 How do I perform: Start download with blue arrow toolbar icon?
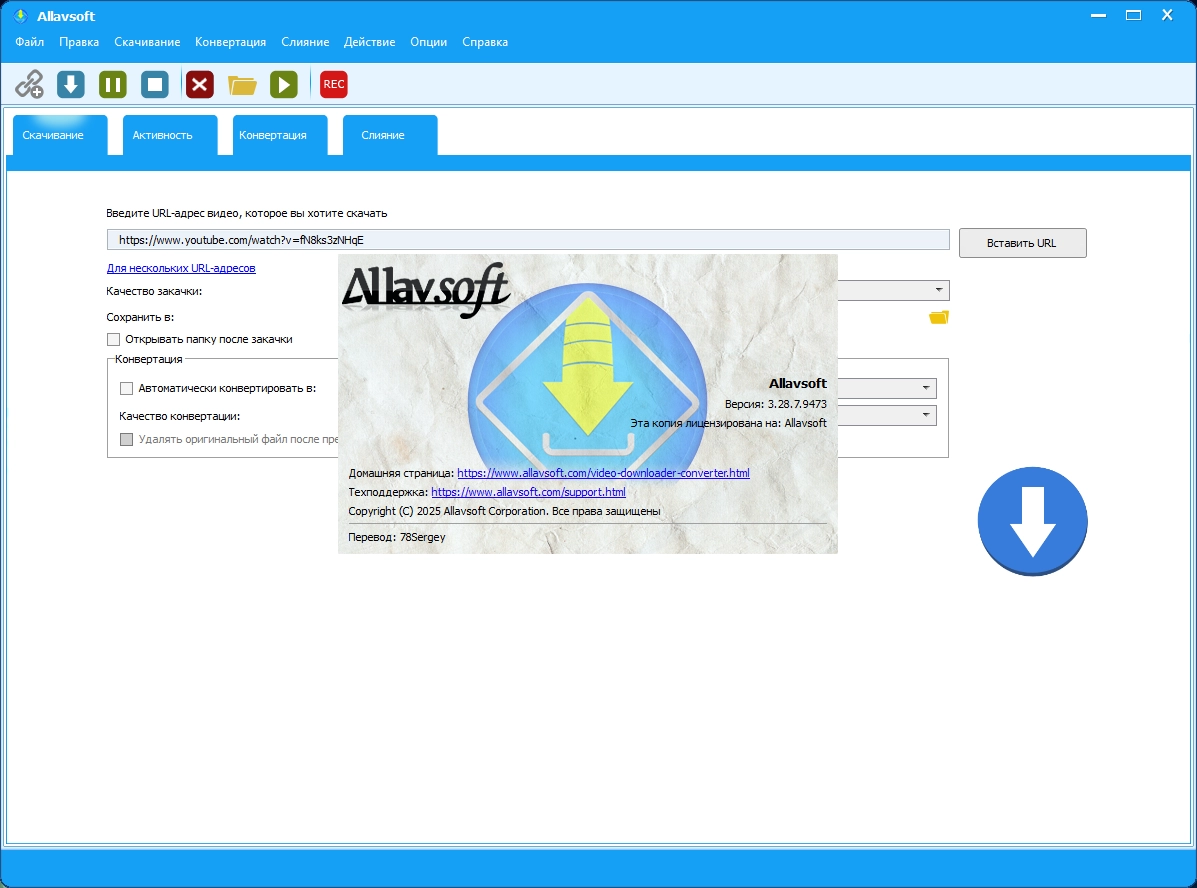coord(71,84)
